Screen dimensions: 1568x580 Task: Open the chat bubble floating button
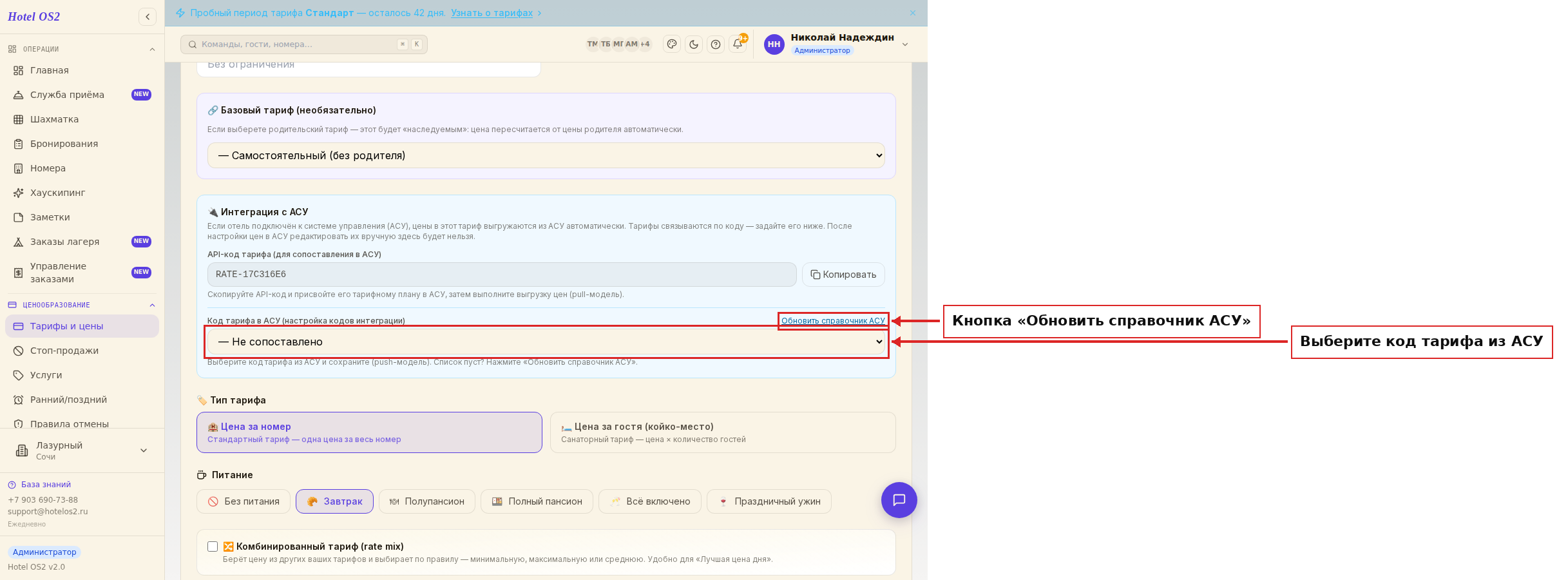coord(899,500)
